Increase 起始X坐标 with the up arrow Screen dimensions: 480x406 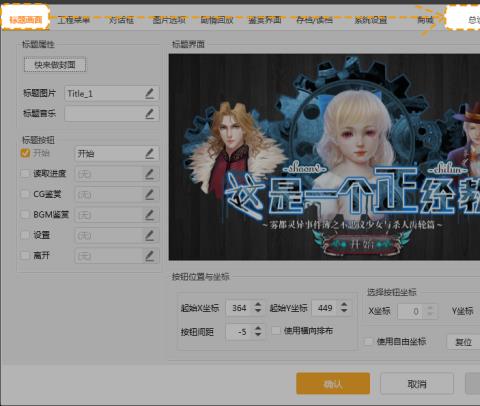258,304
